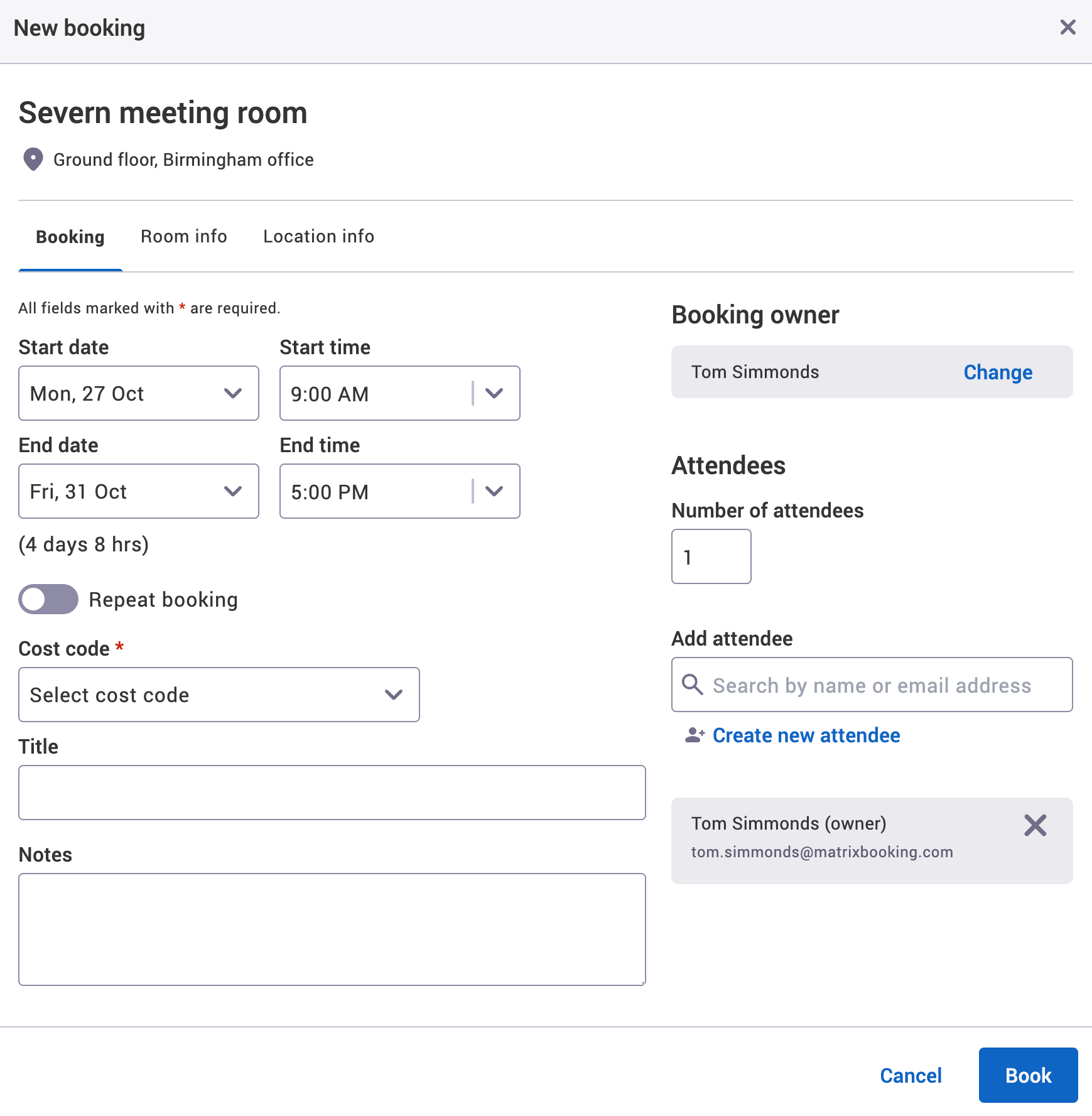
Task: Switch to the Location info tab
Action: [318, 236]
